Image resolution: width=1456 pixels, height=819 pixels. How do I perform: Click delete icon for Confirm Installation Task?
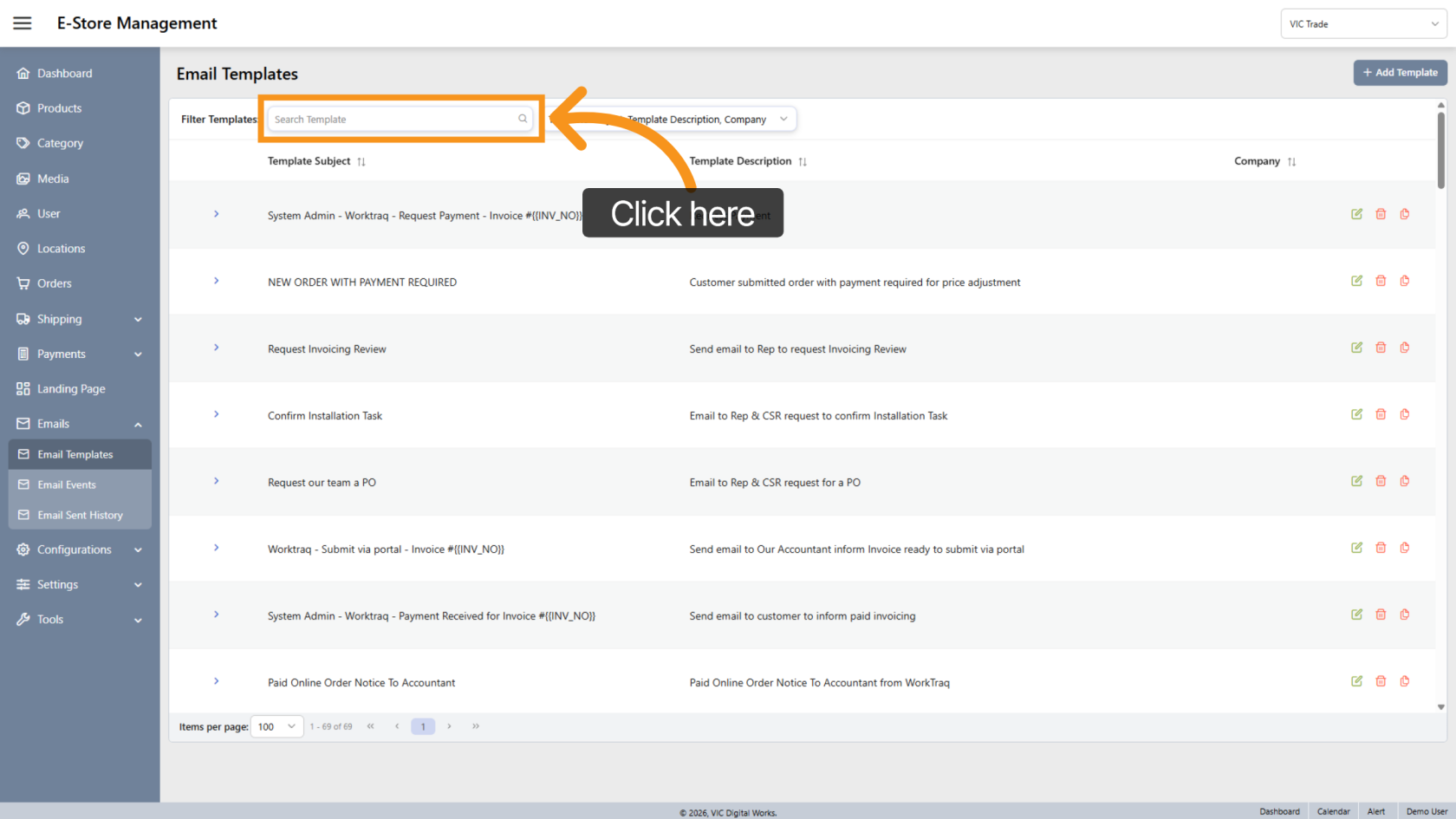click(1381, 414)
